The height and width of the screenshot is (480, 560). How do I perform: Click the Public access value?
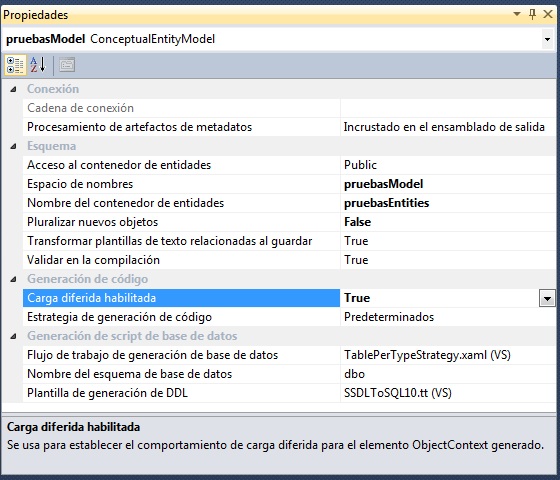pos(360,165)
